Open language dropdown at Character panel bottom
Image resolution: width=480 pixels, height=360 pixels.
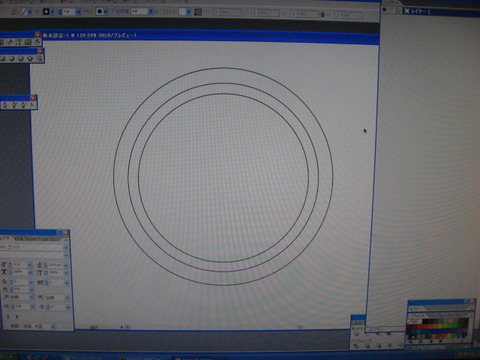[53, 326]
